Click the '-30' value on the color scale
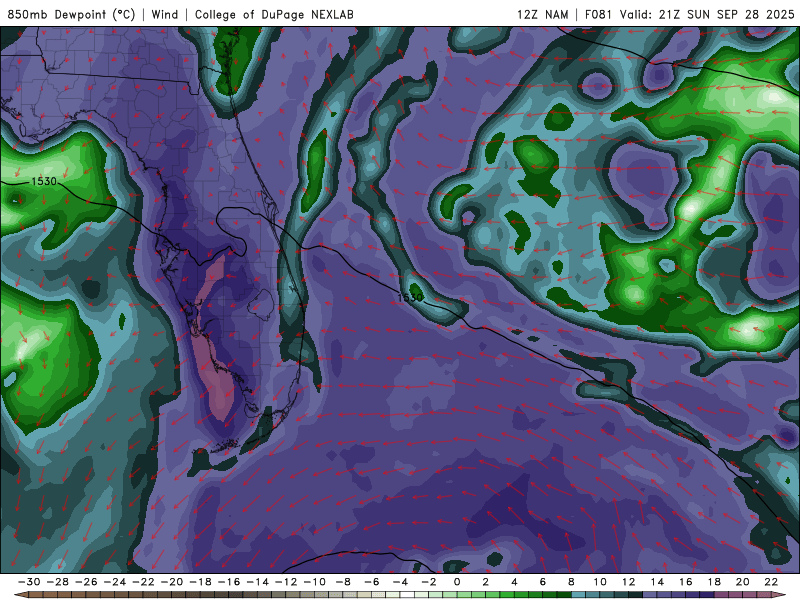 tap(29, 582)
